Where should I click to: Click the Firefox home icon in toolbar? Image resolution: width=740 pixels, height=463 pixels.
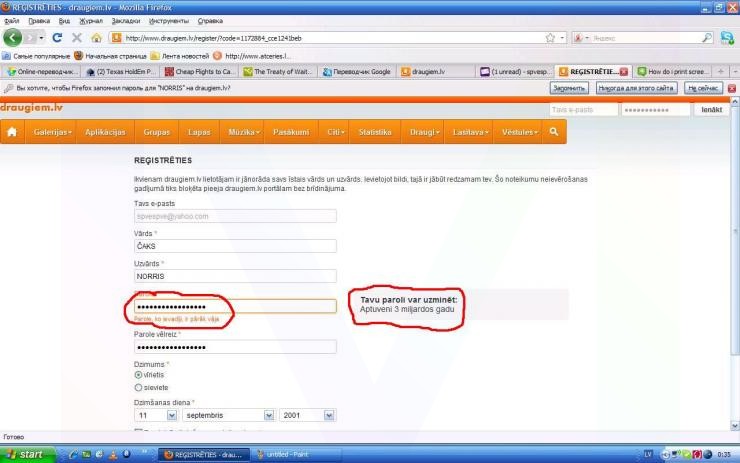click(96, 38)
